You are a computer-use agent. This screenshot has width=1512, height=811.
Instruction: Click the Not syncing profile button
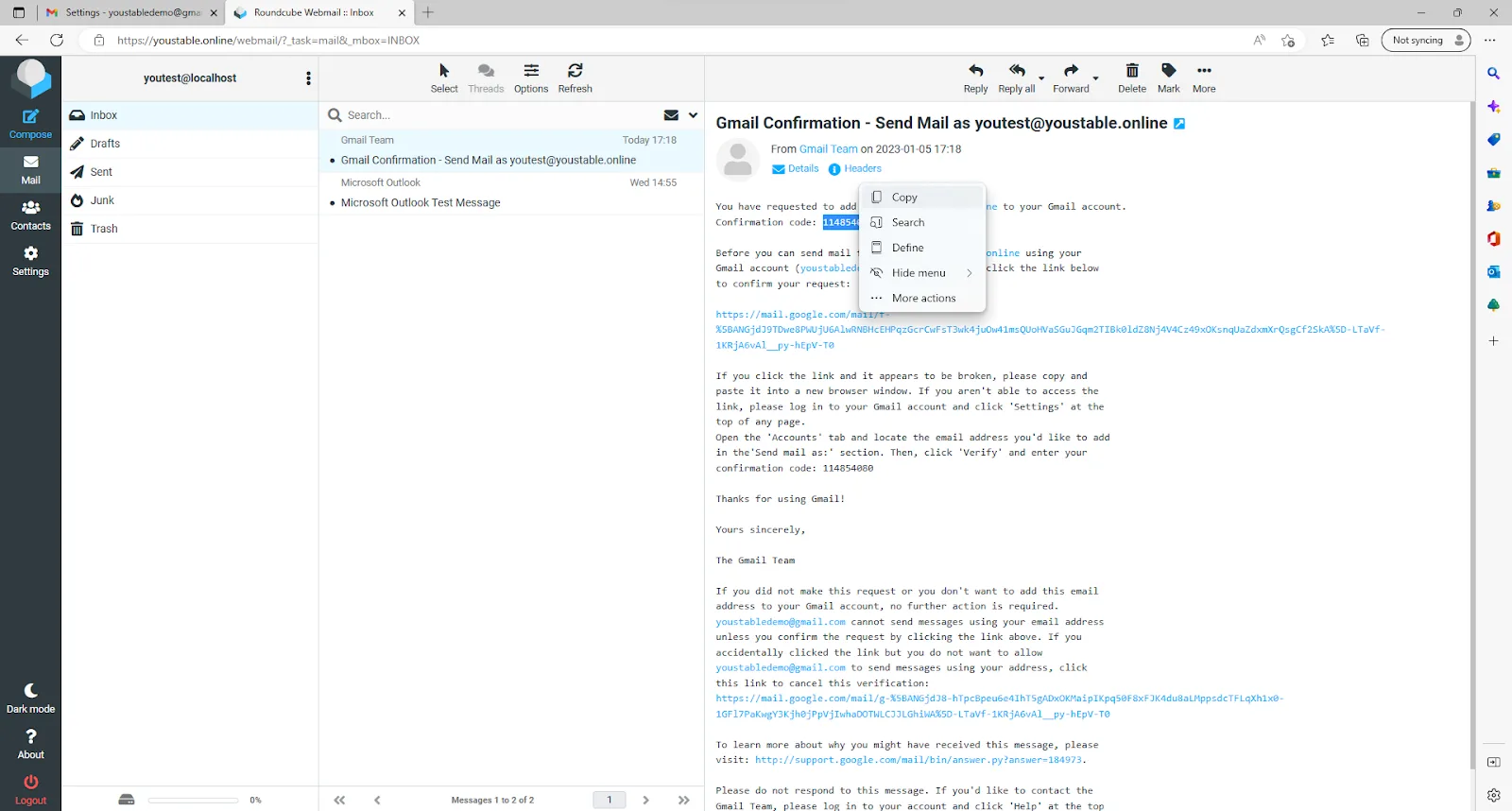[1426, 40]
